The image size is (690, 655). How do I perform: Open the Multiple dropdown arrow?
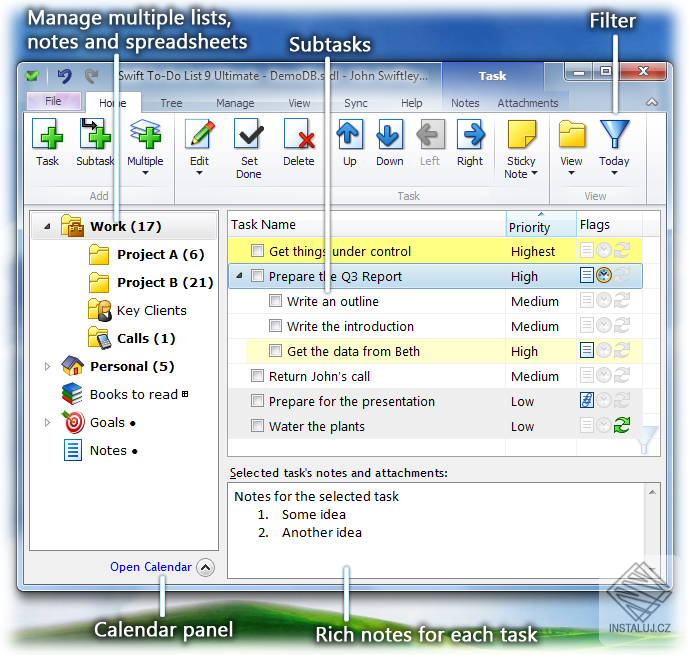pyautogui.click(x=145, y=173)
